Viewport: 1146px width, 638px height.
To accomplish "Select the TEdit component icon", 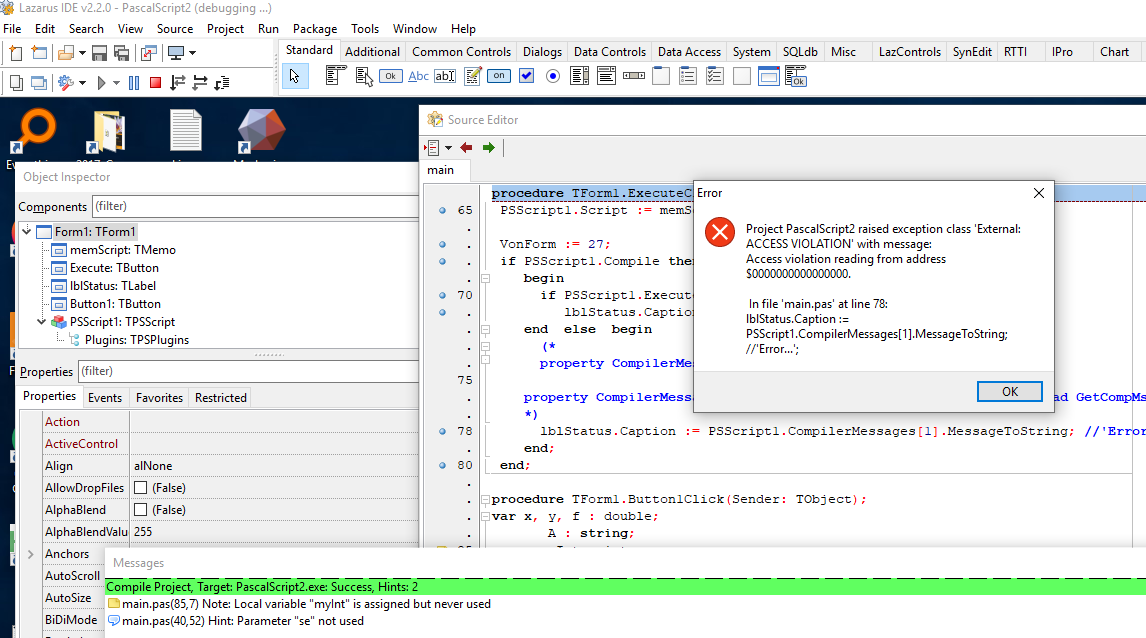I will pos(445,76).
